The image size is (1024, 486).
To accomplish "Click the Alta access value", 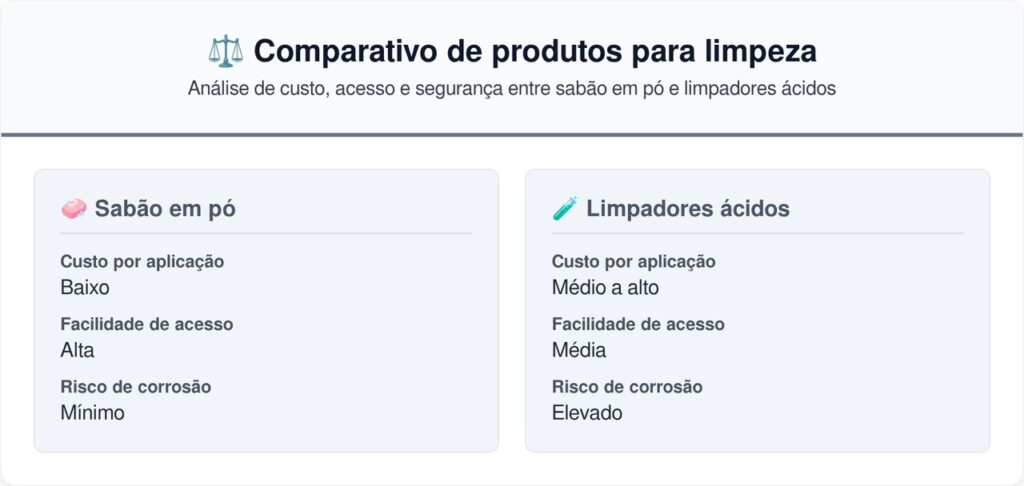I will pos(77,350).
